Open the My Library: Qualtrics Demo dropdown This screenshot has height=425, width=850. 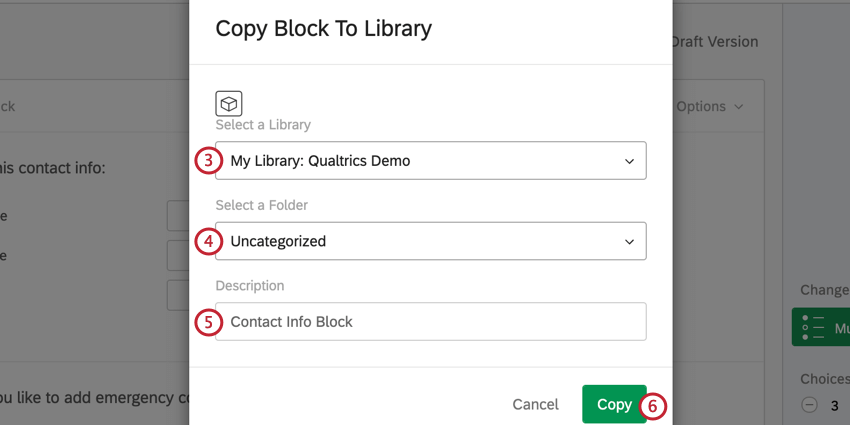[430, 161]
